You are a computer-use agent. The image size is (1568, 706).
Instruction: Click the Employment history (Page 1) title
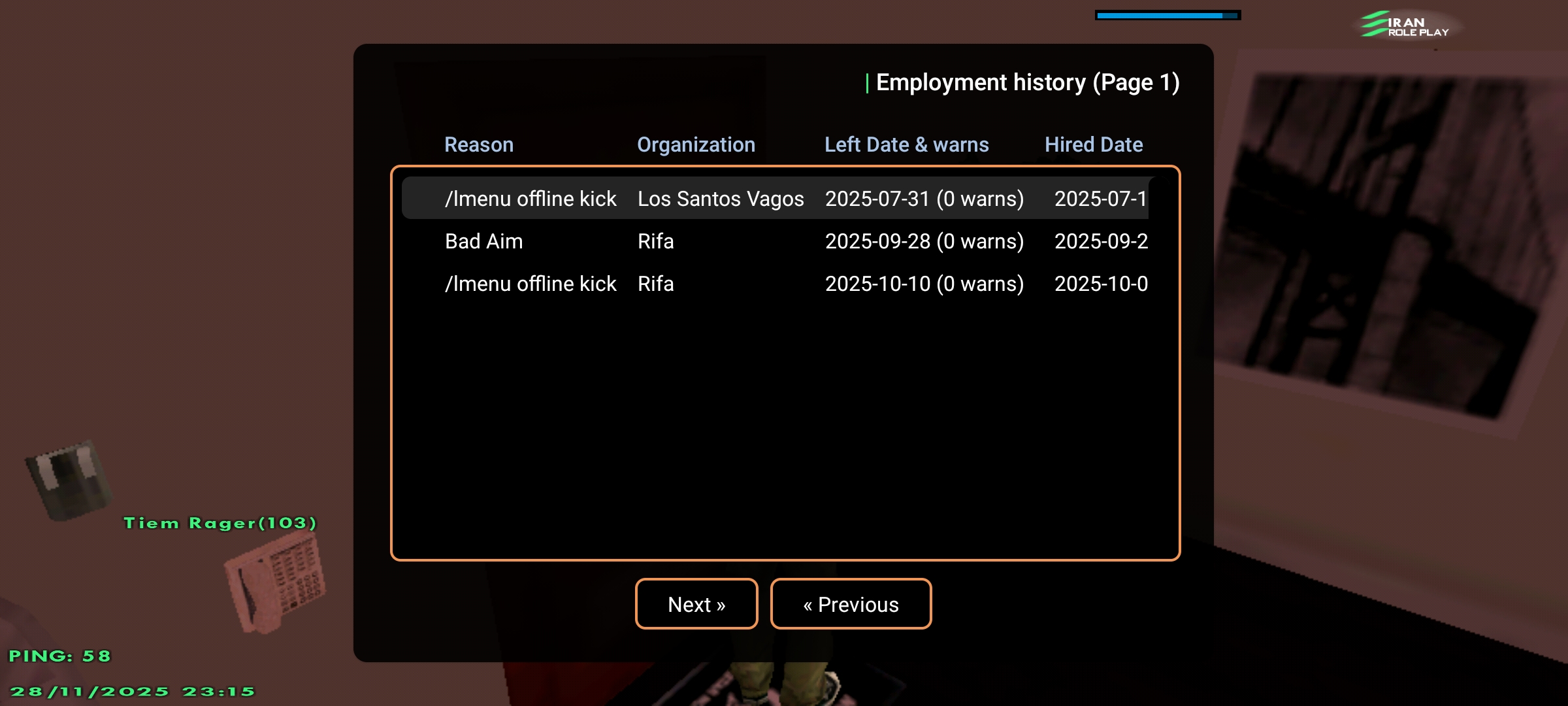click(1027, 82)
